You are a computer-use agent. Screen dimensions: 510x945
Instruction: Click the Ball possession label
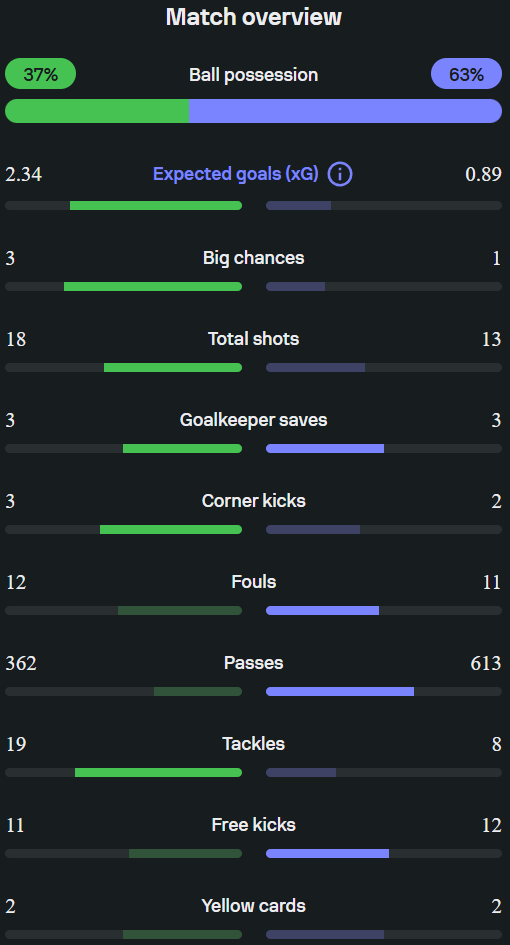(x=254, y=75)
